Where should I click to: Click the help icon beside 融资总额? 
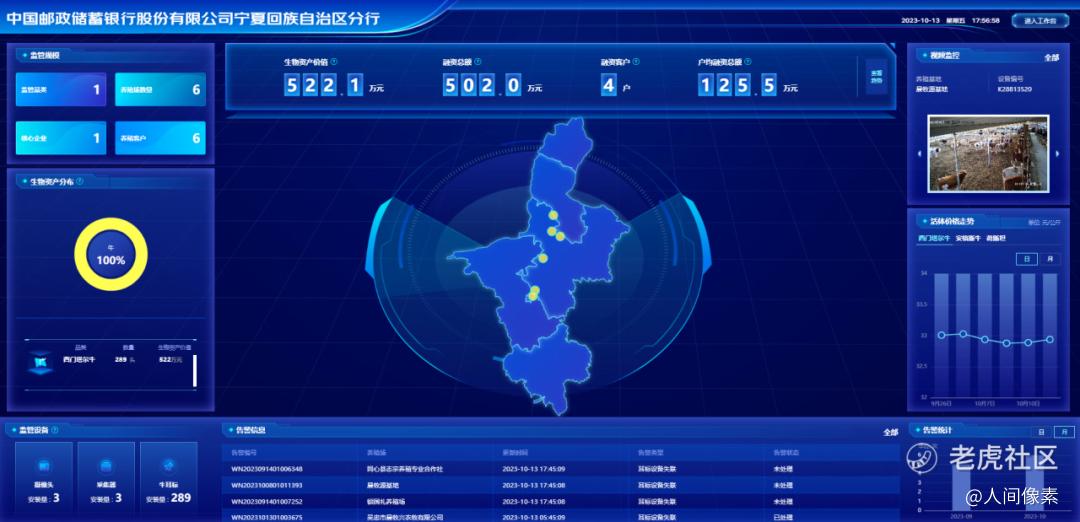478,62
